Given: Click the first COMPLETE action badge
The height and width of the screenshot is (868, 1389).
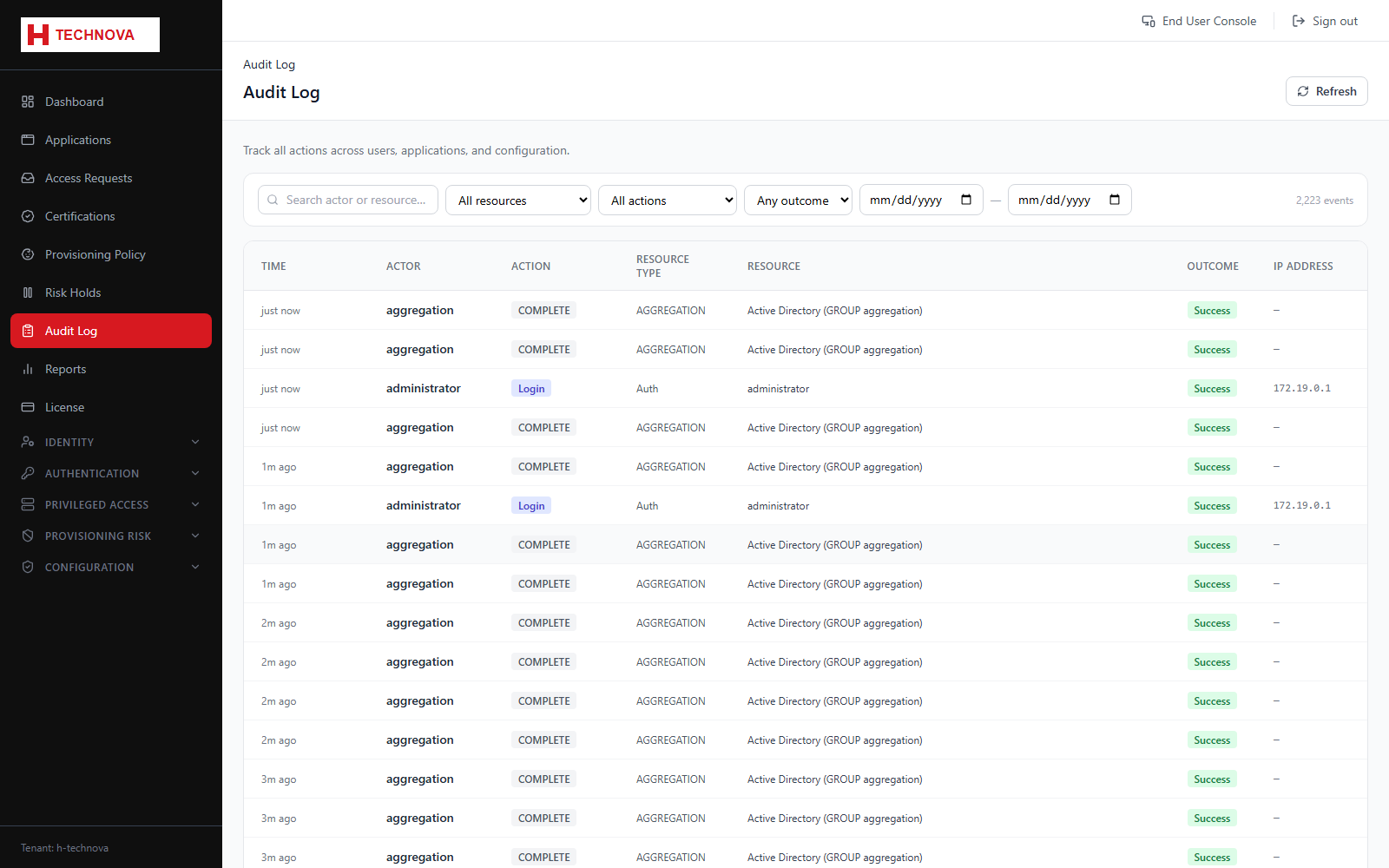Looking at the screenshot, I should [x=543, y=311].
